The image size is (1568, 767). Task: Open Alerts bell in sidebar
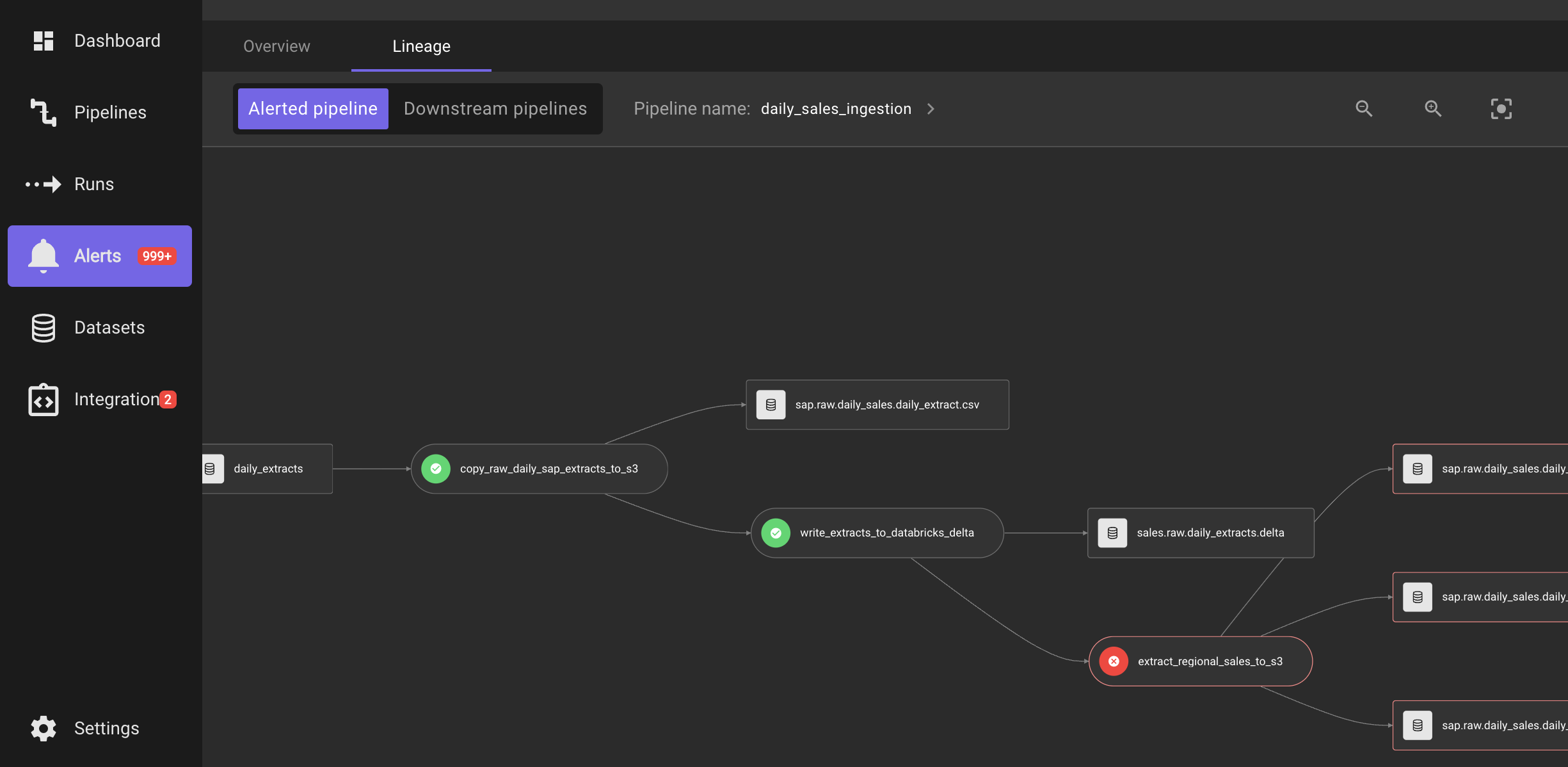point(44,256)
